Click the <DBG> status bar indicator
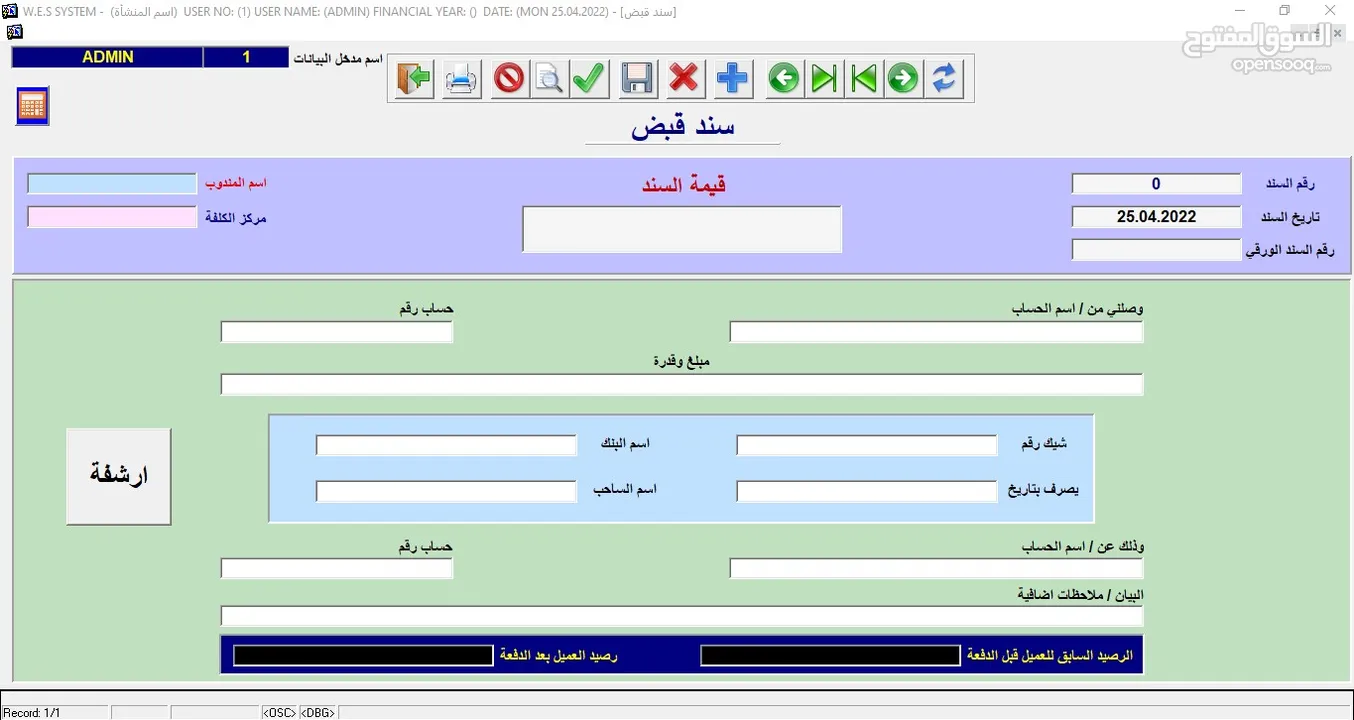1354x720 pixels. 318,713
